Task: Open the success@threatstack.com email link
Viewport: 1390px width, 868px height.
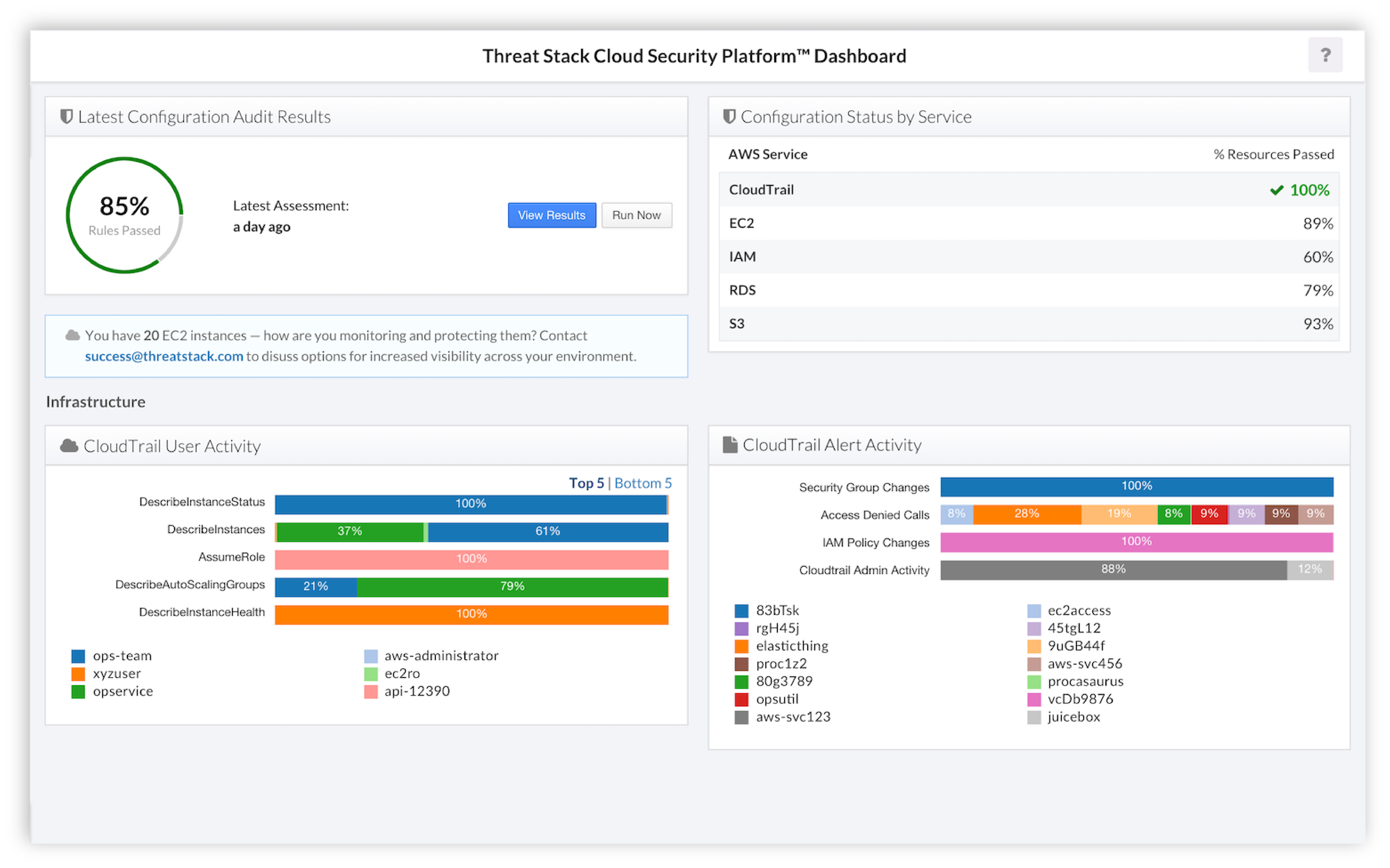Action: pyautogui.click(x=164, y=356)
